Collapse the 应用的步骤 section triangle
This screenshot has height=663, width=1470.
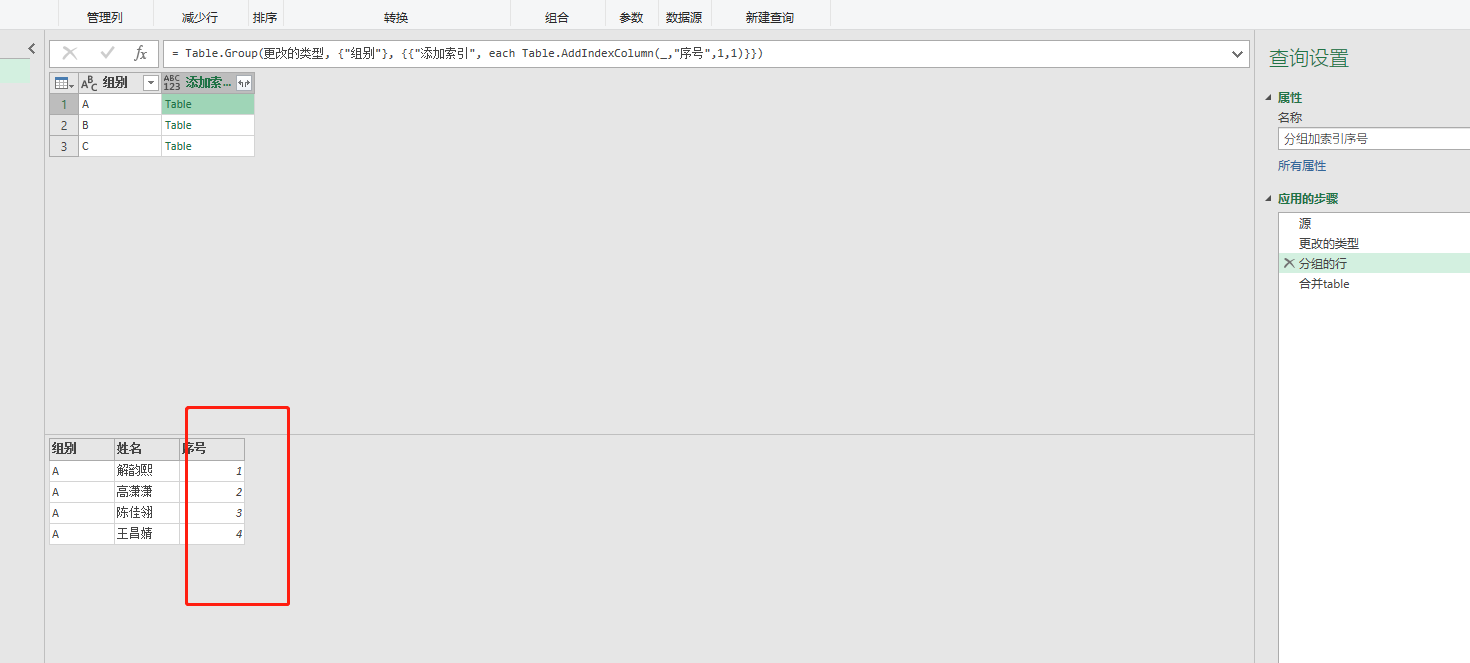pos(1270,199)
